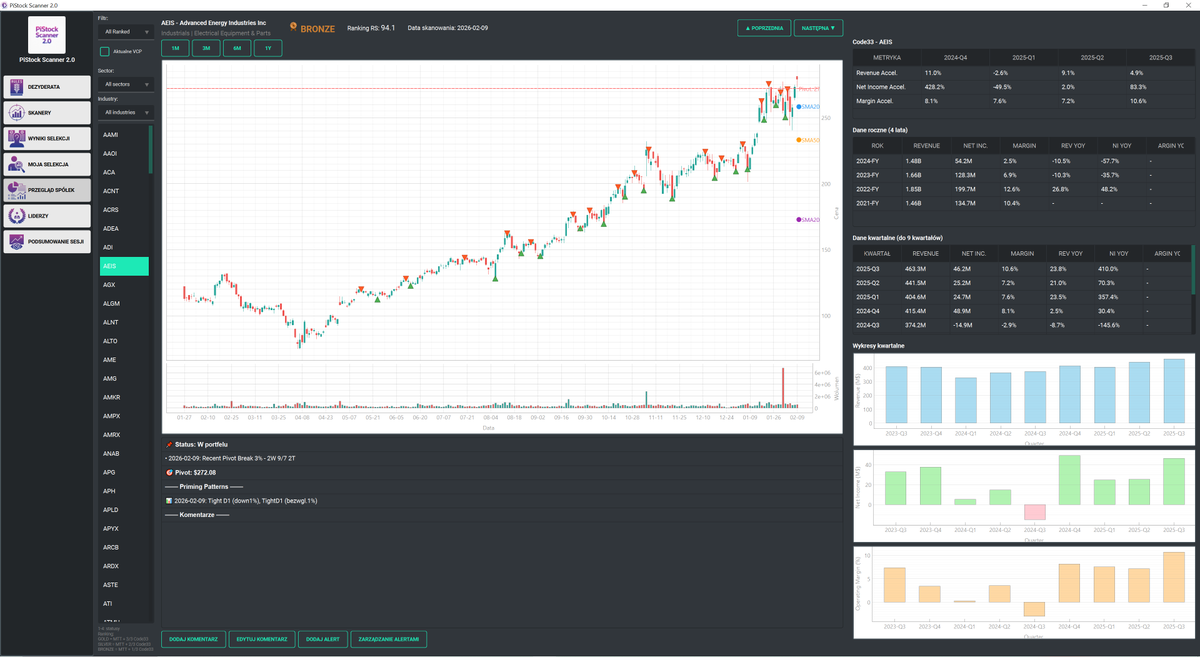Click the METRYKA column header
This screenshot has height=657, width=1200.
(x=886, y=57)
